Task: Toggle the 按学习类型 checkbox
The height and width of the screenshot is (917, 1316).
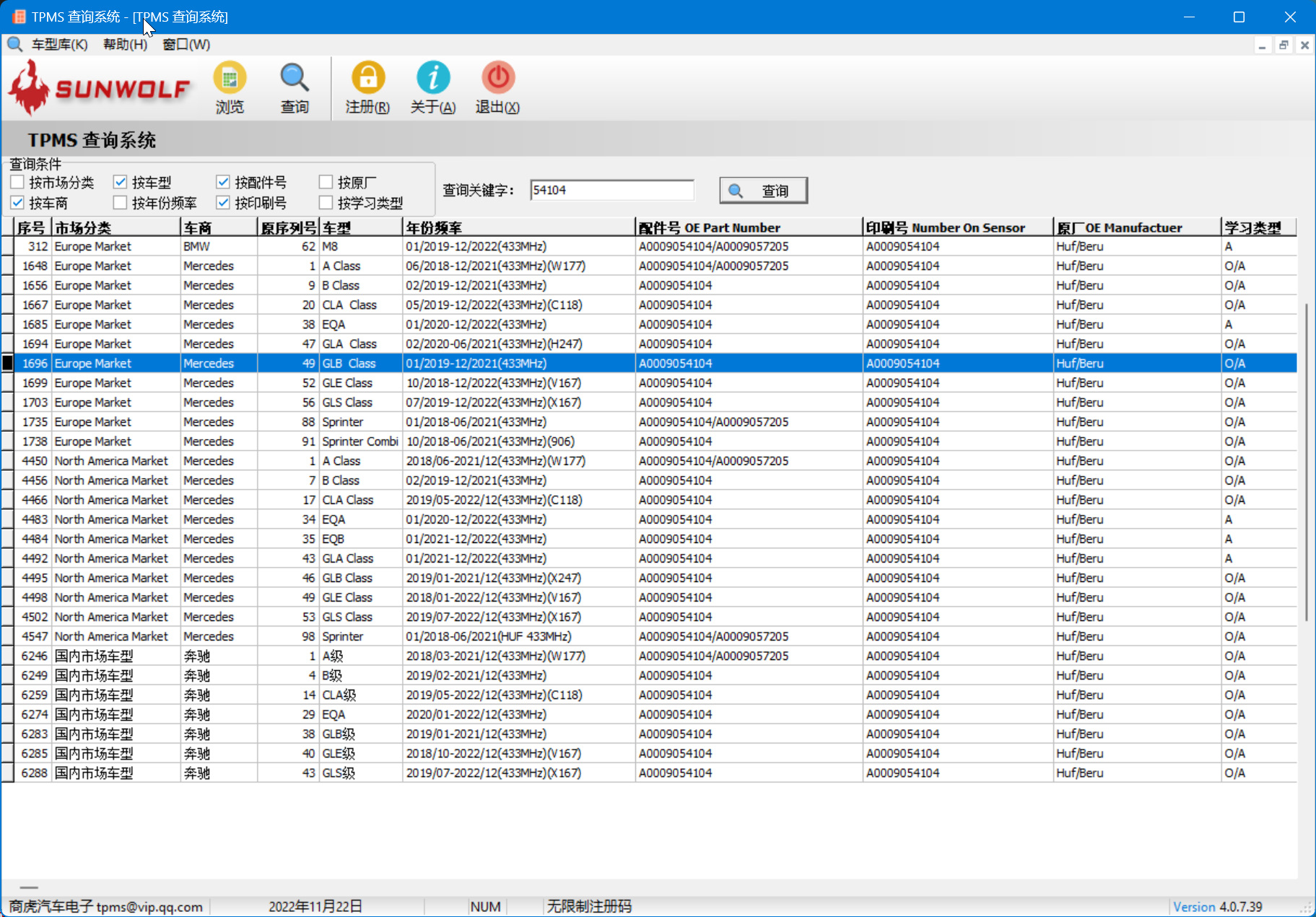Action: click(x=326, y=203)
